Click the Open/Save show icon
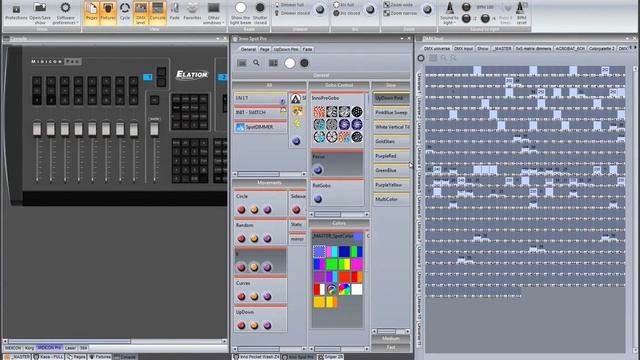 pos(40,12)
